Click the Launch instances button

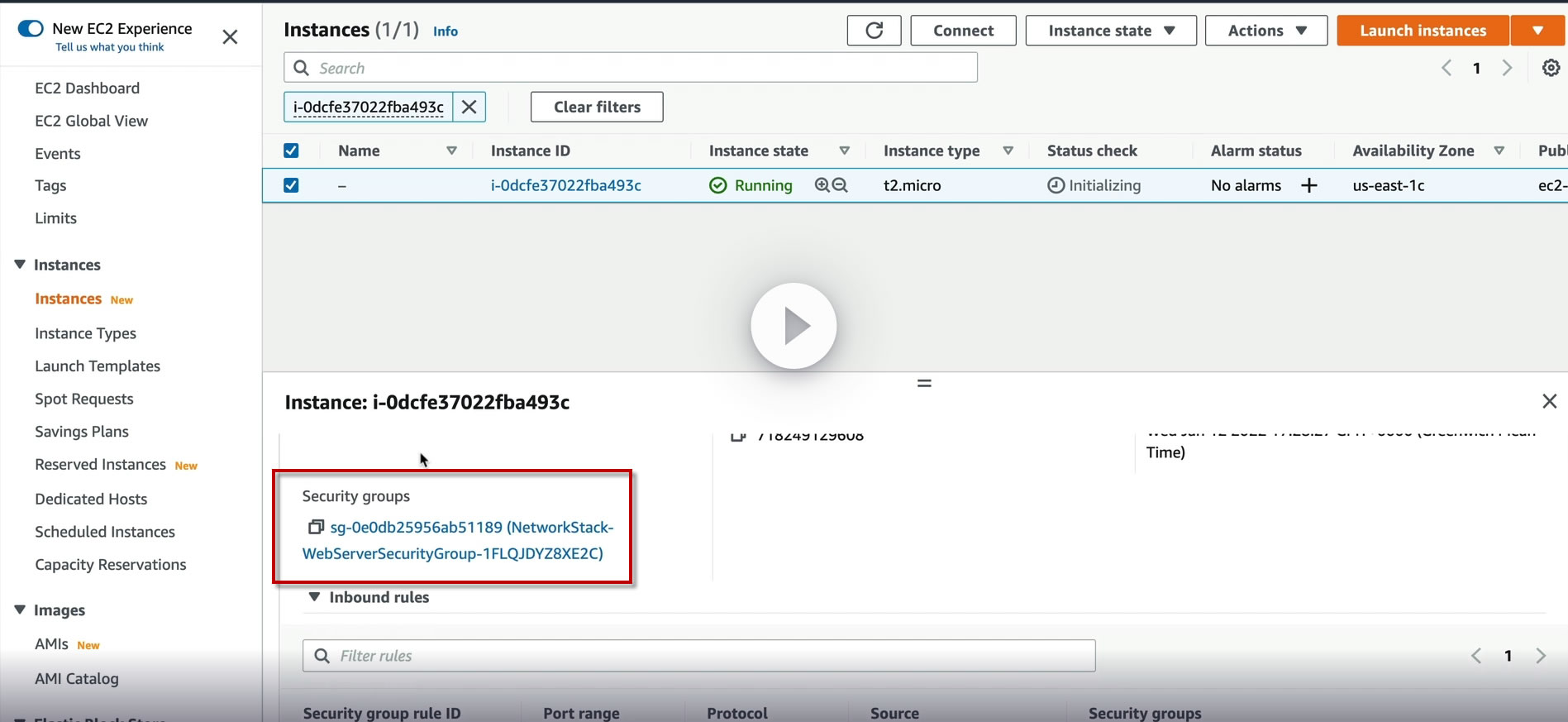click(1423, 31)
